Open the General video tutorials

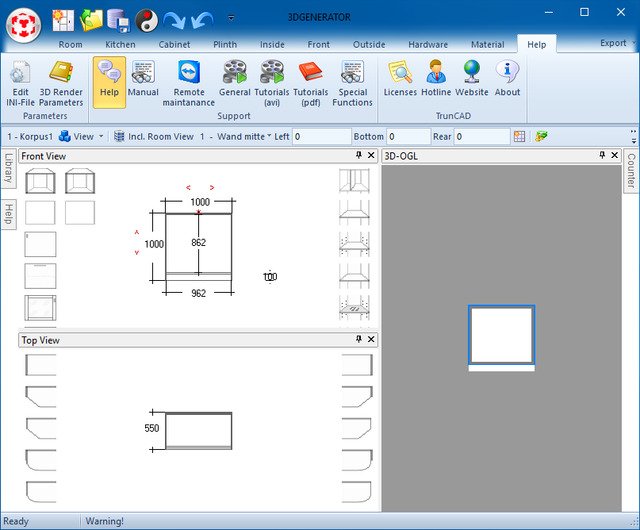tap(235, 81)
